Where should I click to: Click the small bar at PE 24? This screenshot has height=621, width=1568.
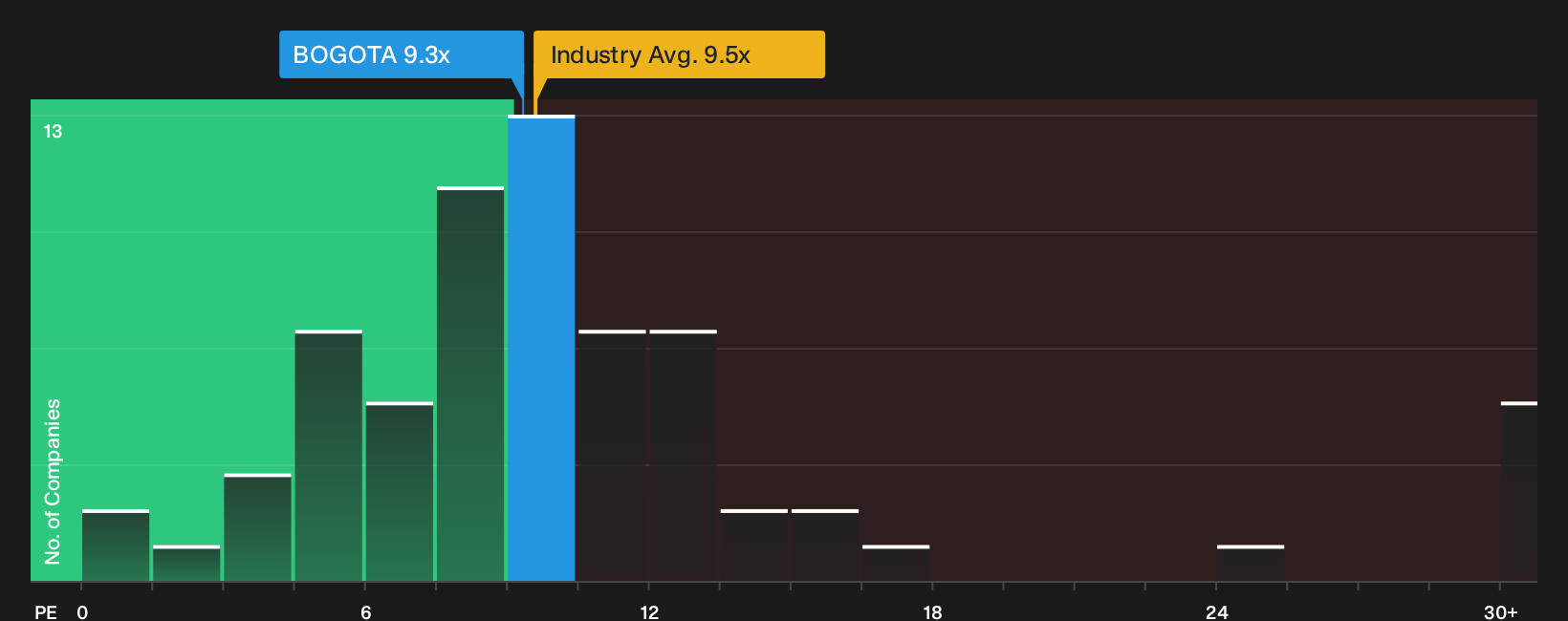point(1251,564)
